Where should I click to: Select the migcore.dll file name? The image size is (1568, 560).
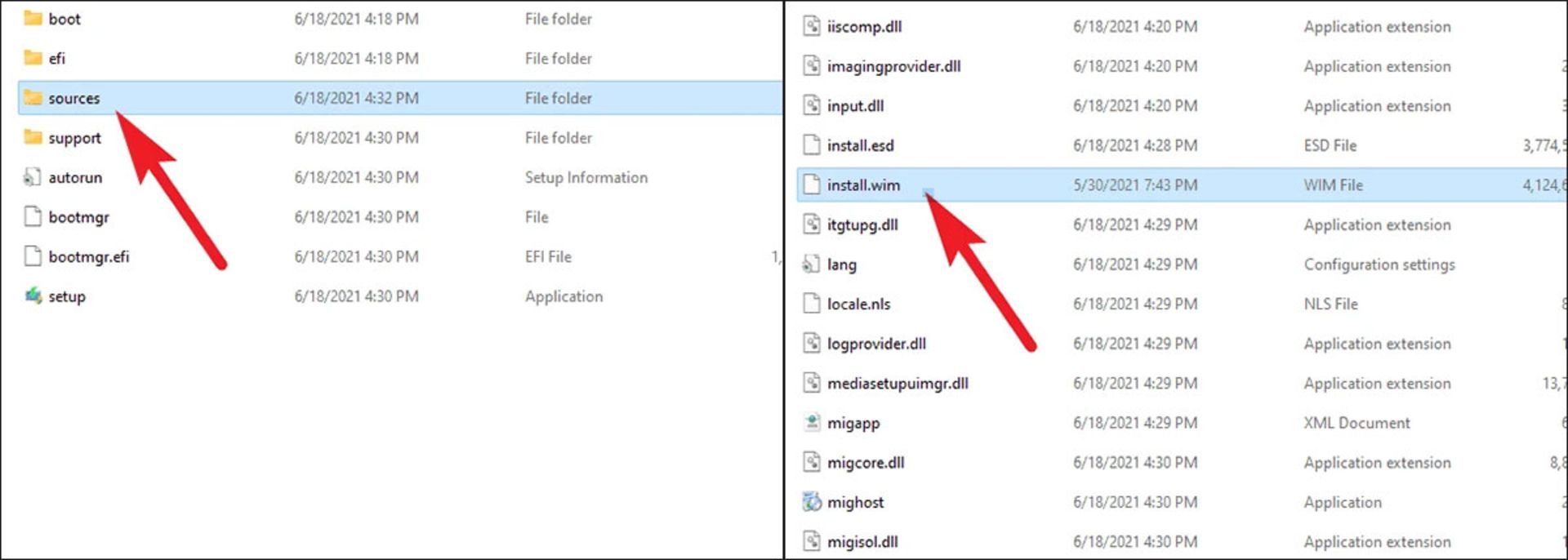866,463
